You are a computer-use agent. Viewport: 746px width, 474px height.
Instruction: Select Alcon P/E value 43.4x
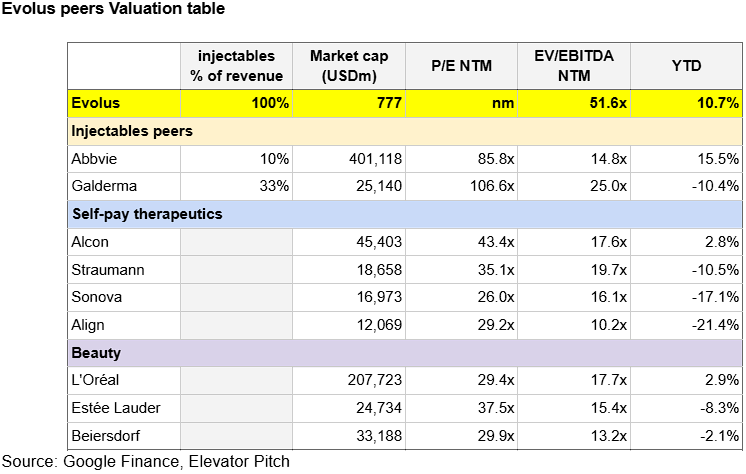(x=496, y=242)
